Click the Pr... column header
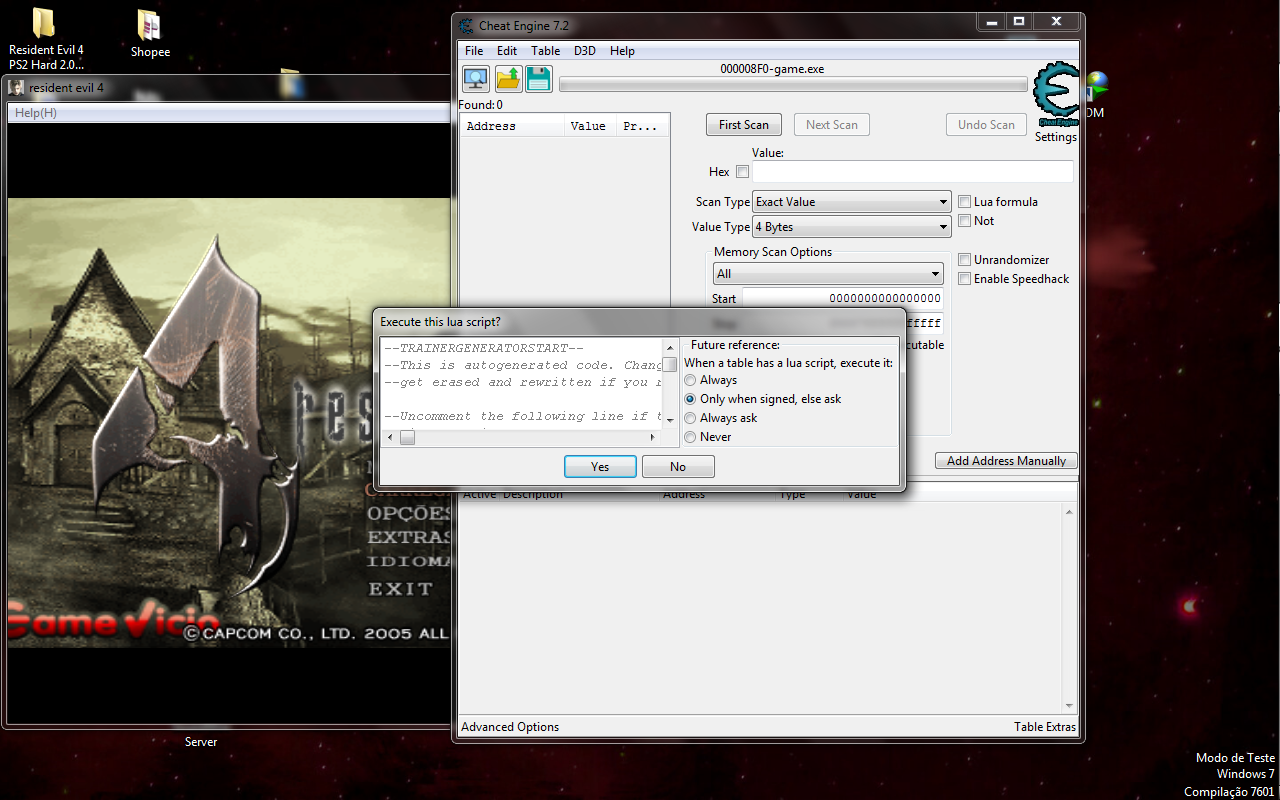Image resolution: width=1280 pixels, height=800 pixels. (641, 126)
